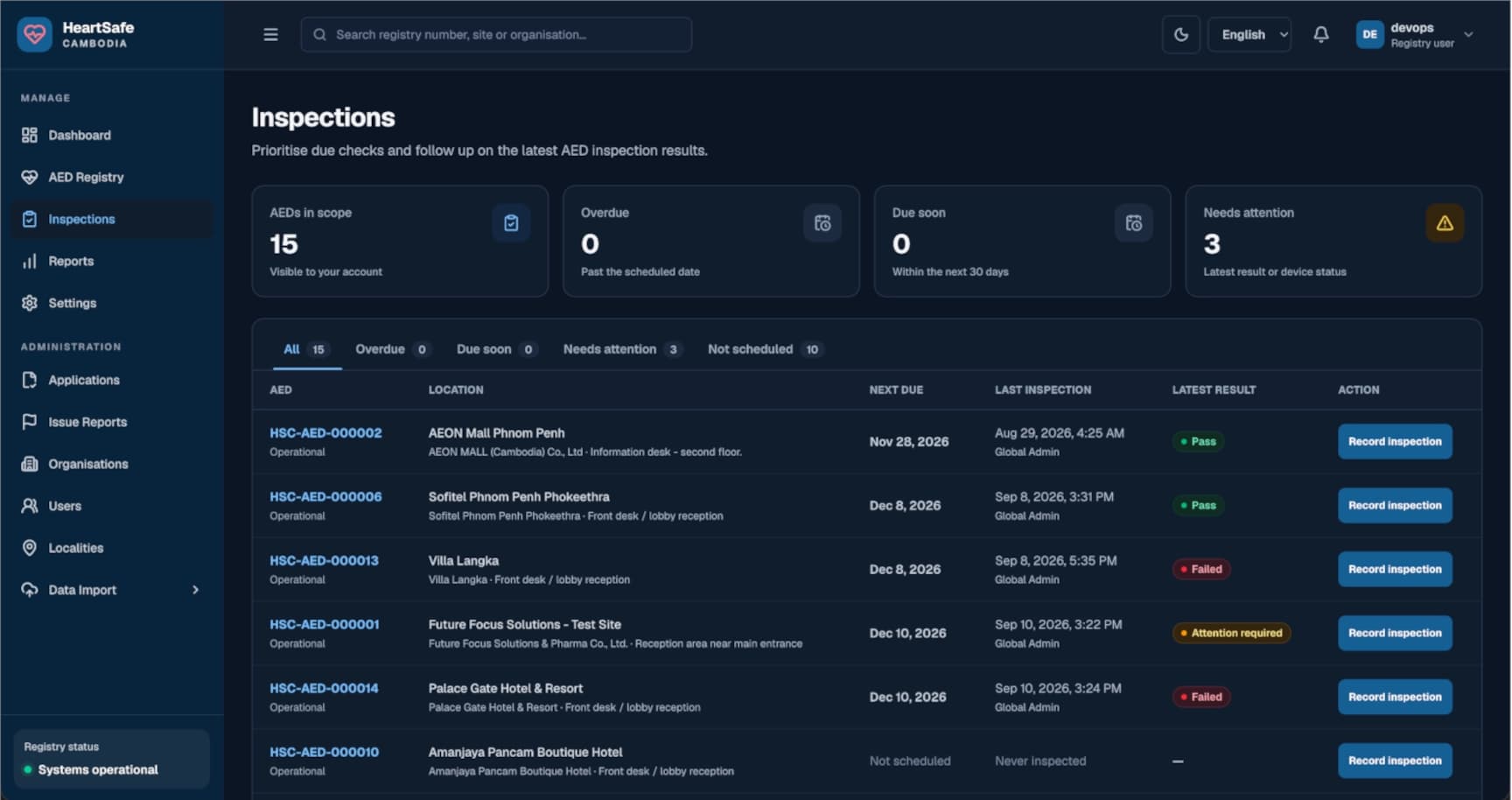Switch to the Not scheduled tab
This screenshot has height=800, width=1512.
(765, 349)
